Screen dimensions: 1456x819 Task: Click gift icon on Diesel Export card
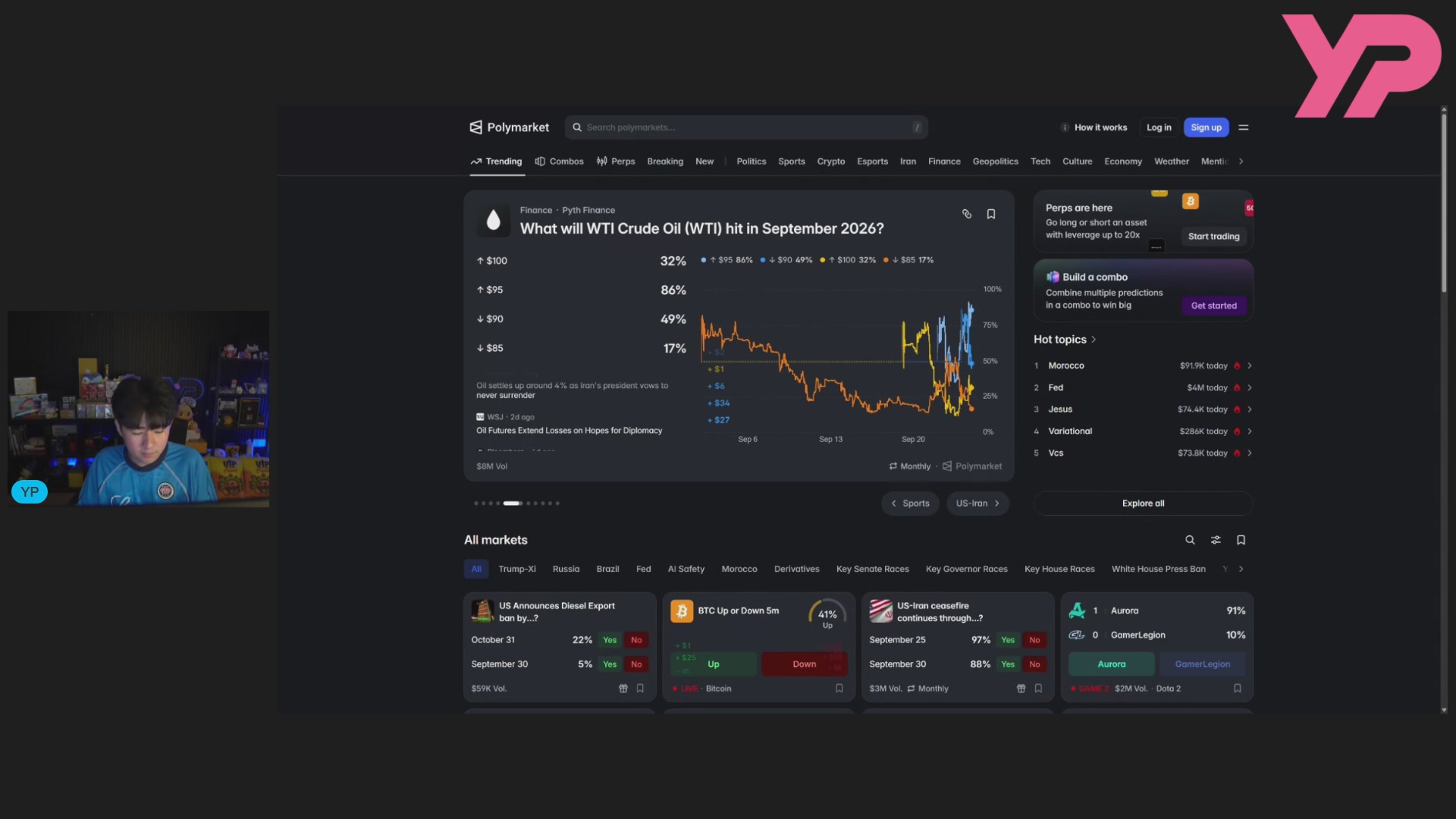(623, 689)
